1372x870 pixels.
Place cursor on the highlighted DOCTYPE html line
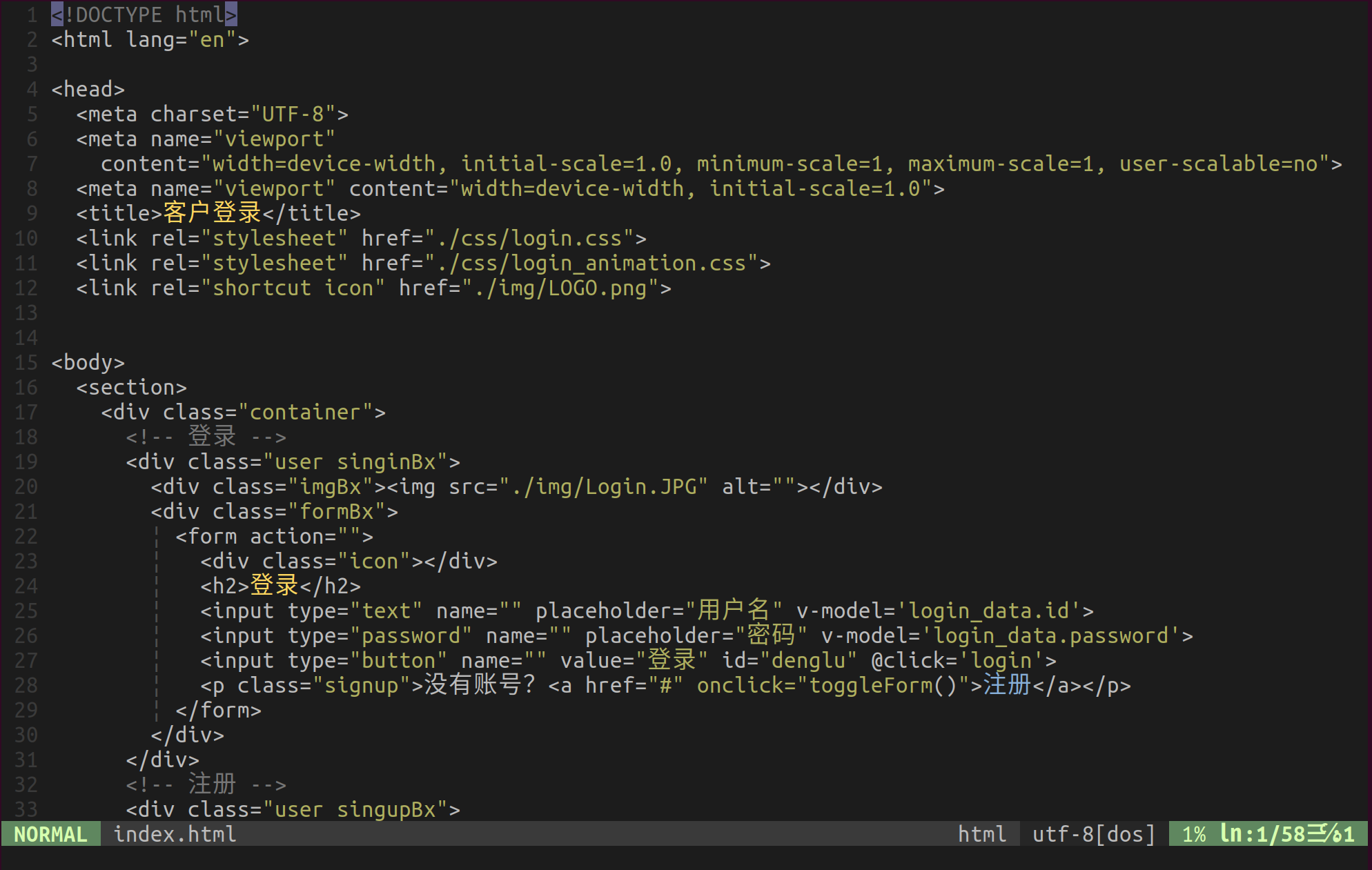[144, 14]
